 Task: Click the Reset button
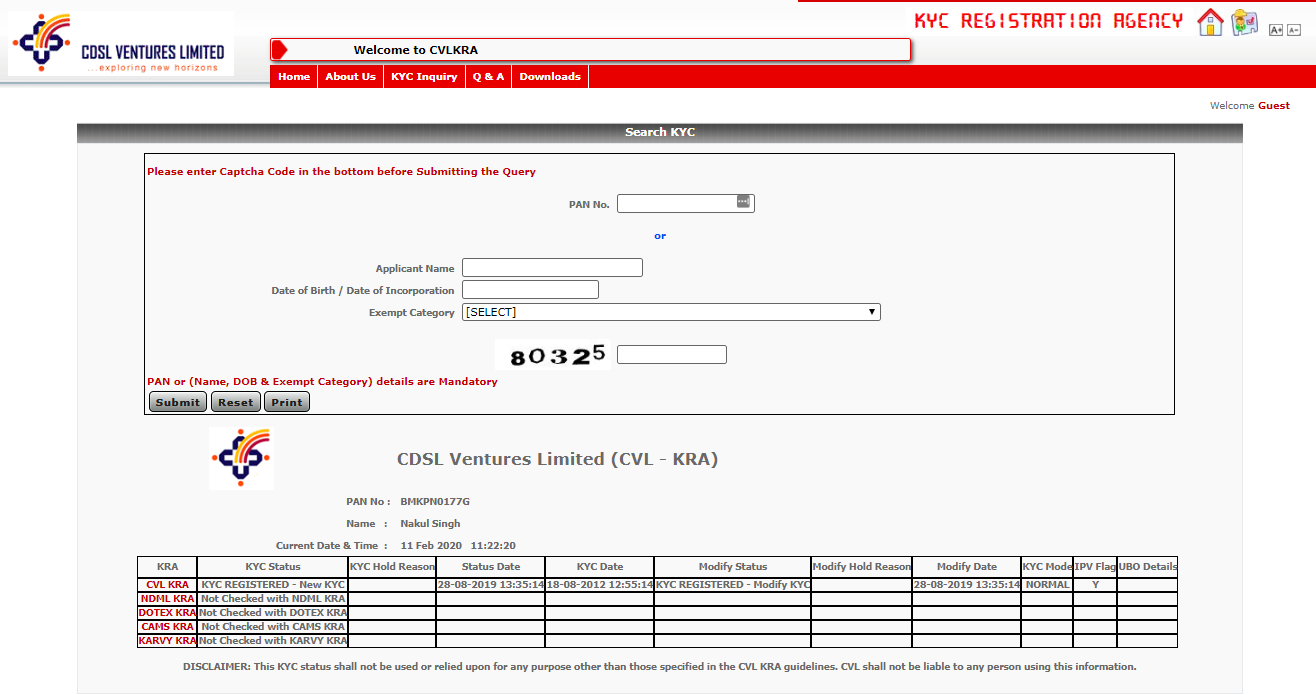pyautogui.click(x=236, y=402)
